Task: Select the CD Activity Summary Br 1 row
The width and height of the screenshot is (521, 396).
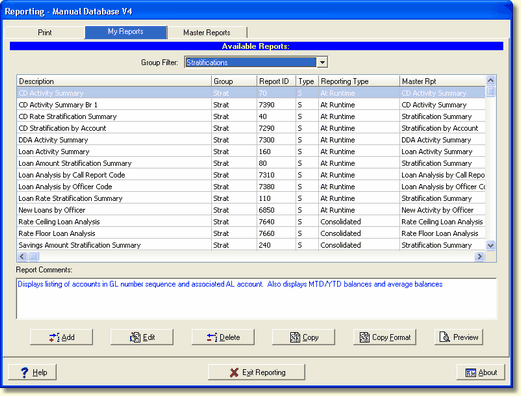Action: point(251,105)
